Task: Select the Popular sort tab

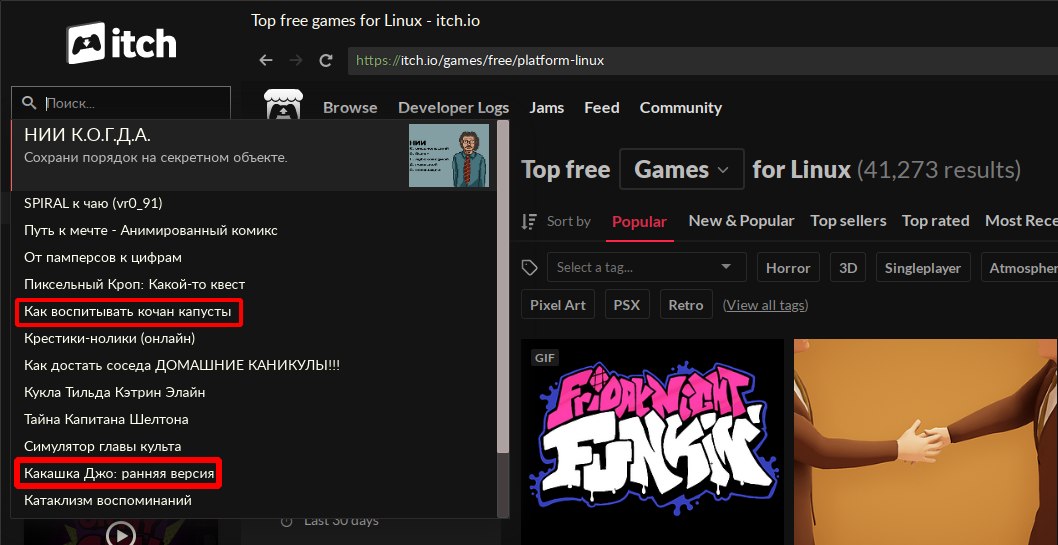Action: 640,221
